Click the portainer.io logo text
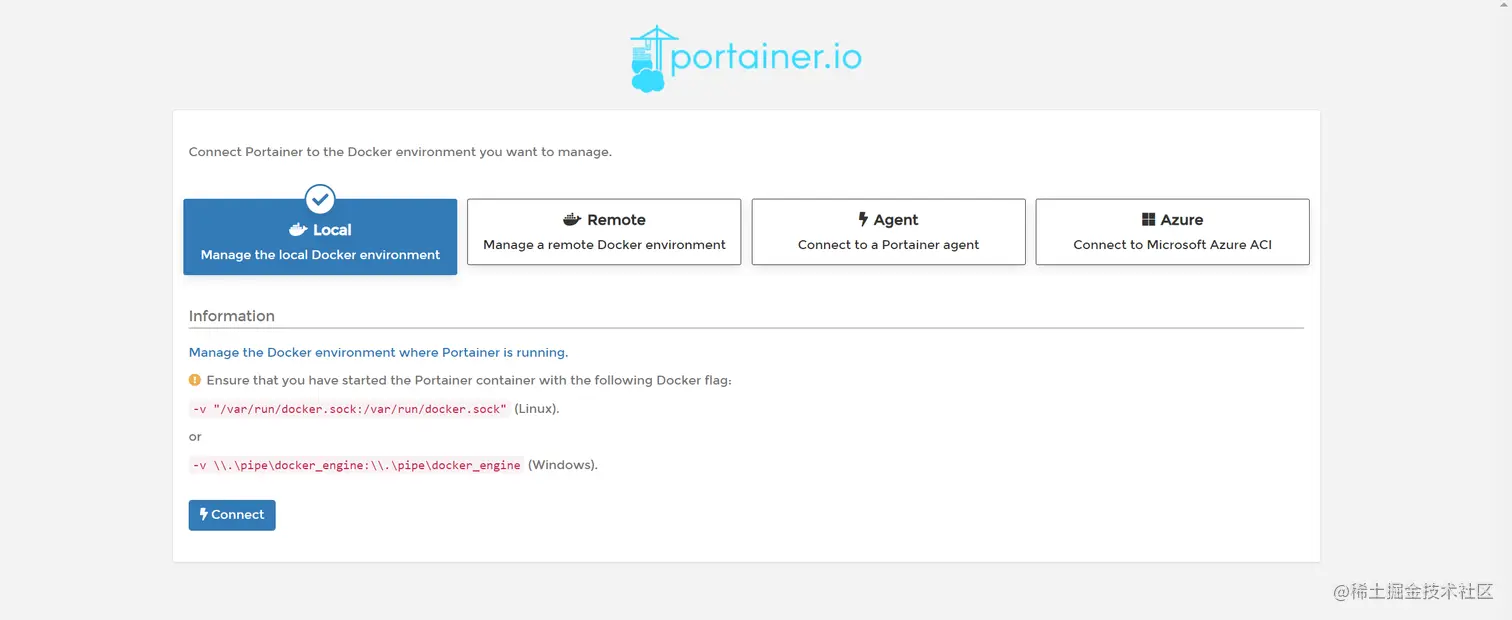 pyautogui.click(x=766, y=57)
